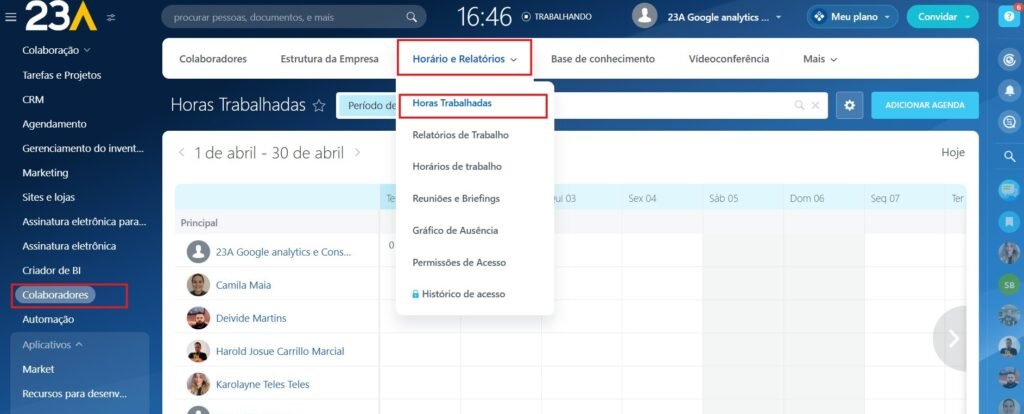The image size is (1024, 414).
Task: Open Gerenciamento do inventário in sidebar
Action: tap(83, 148)
